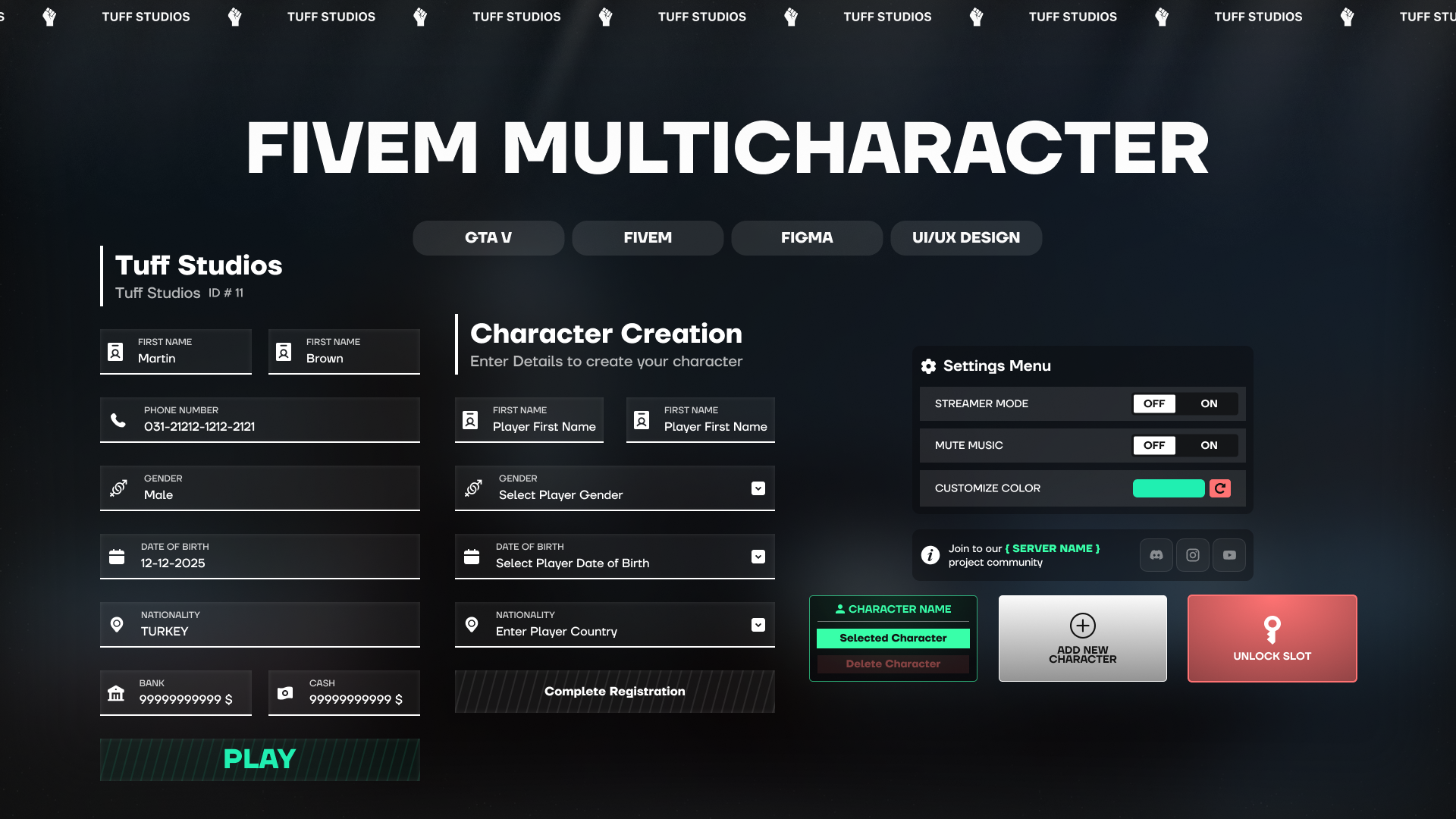
Task: Select the UI/UX DESIGN tab
Action: tap(966, 238)
